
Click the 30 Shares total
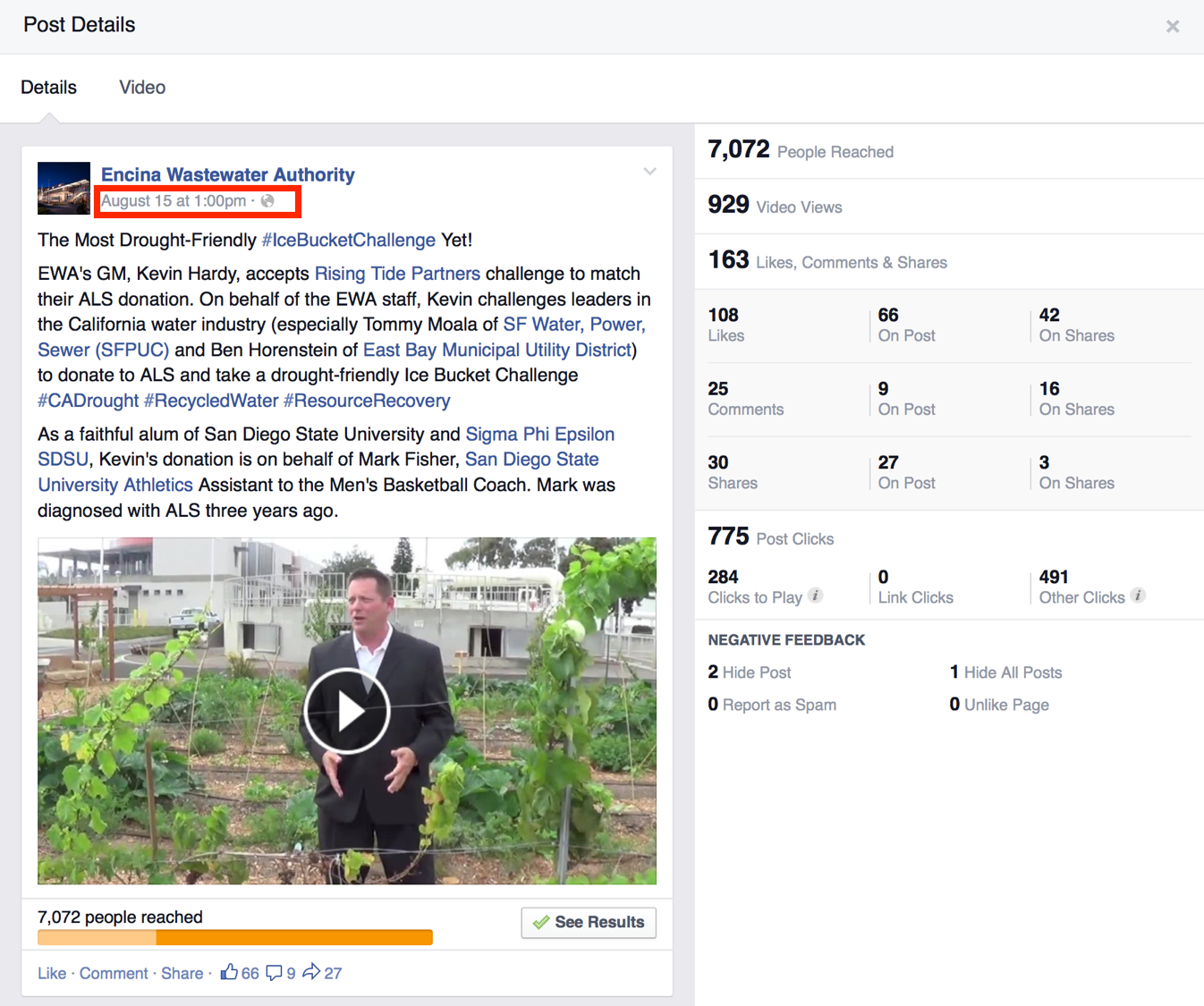click(x=733, y=472)
